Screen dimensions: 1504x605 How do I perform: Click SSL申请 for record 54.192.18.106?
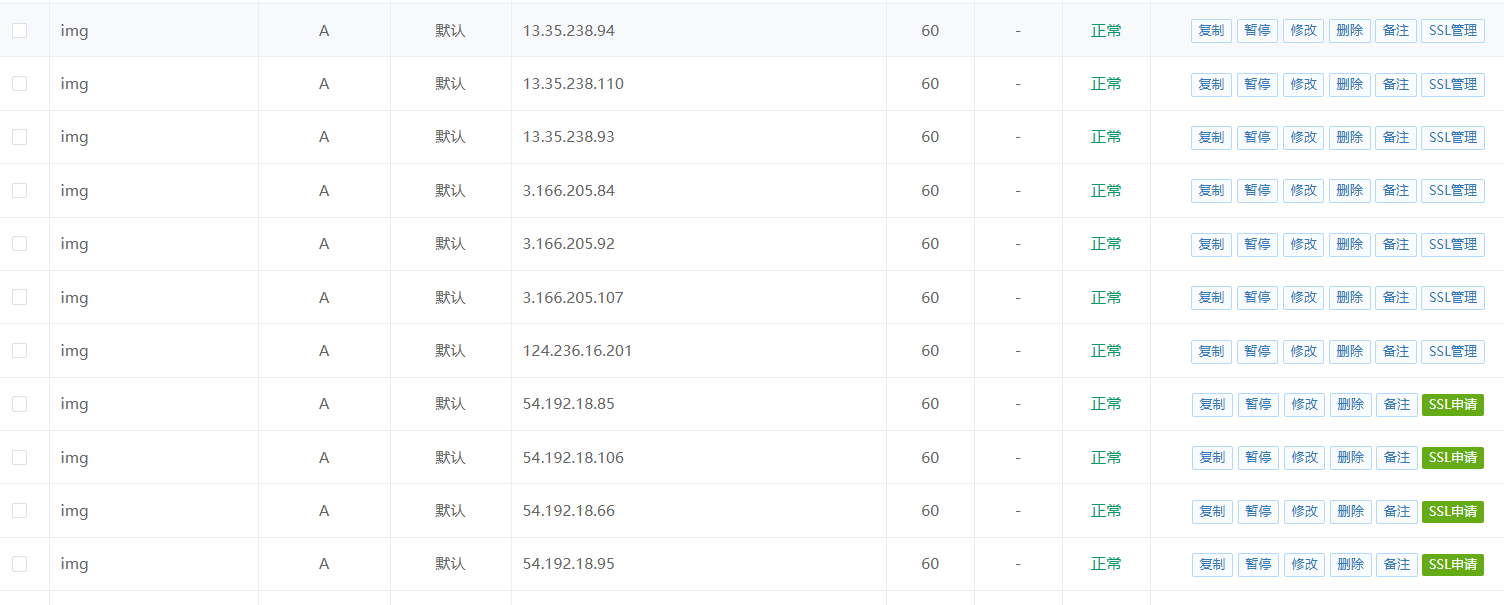pos(1452,458)
